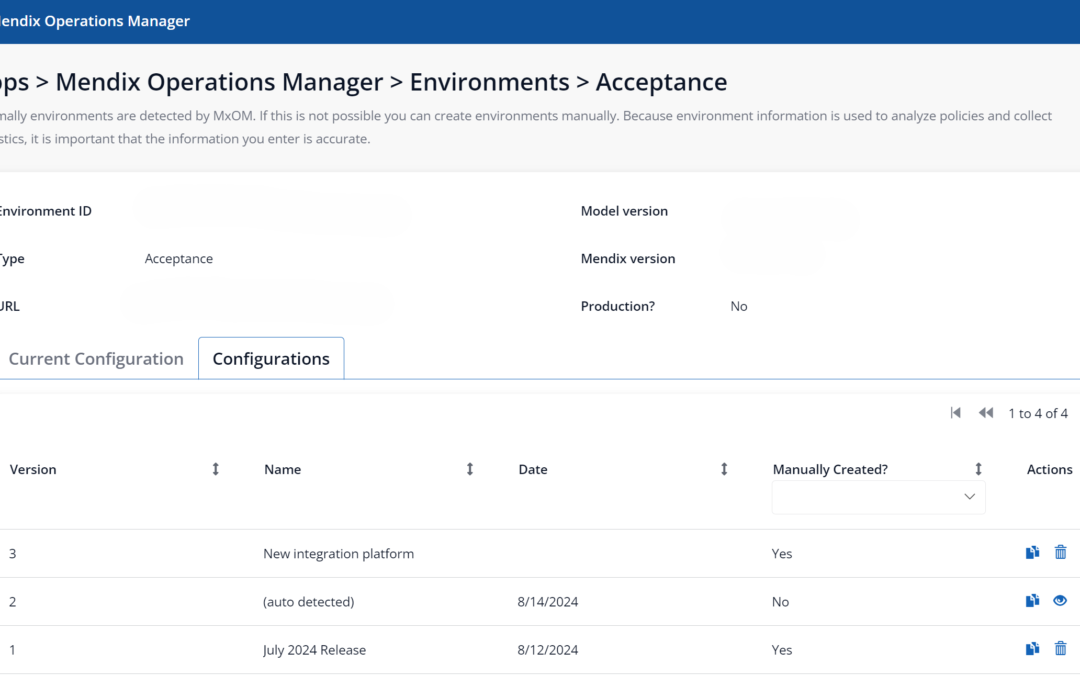The height and width of the screenshot is (675, 1080).
Task: Click Mendix Operations Manager header title
Action: coord(95,21)
